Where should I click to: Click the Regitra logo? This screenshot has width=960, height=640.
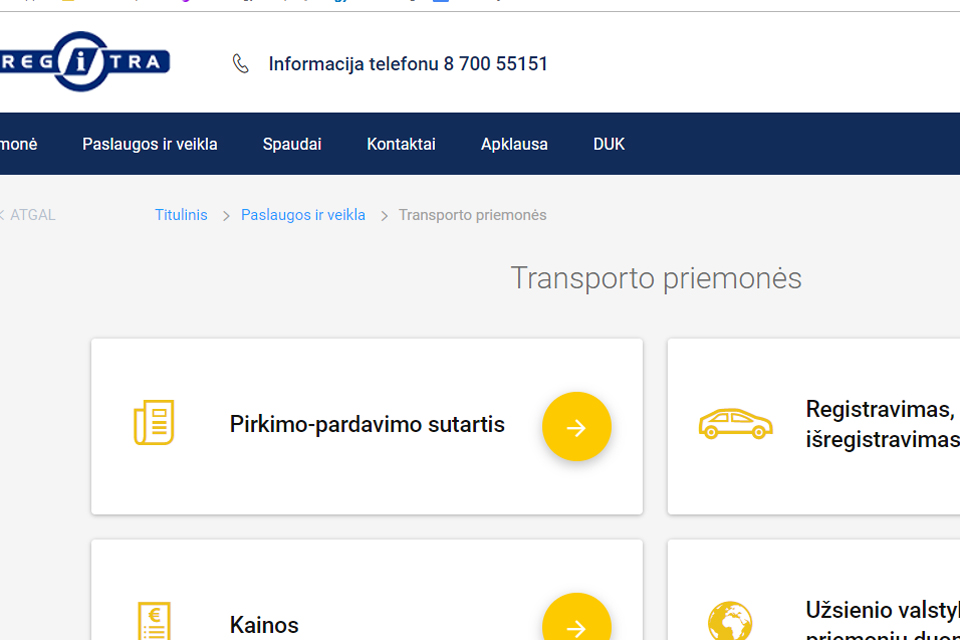[x=84, y=62]
